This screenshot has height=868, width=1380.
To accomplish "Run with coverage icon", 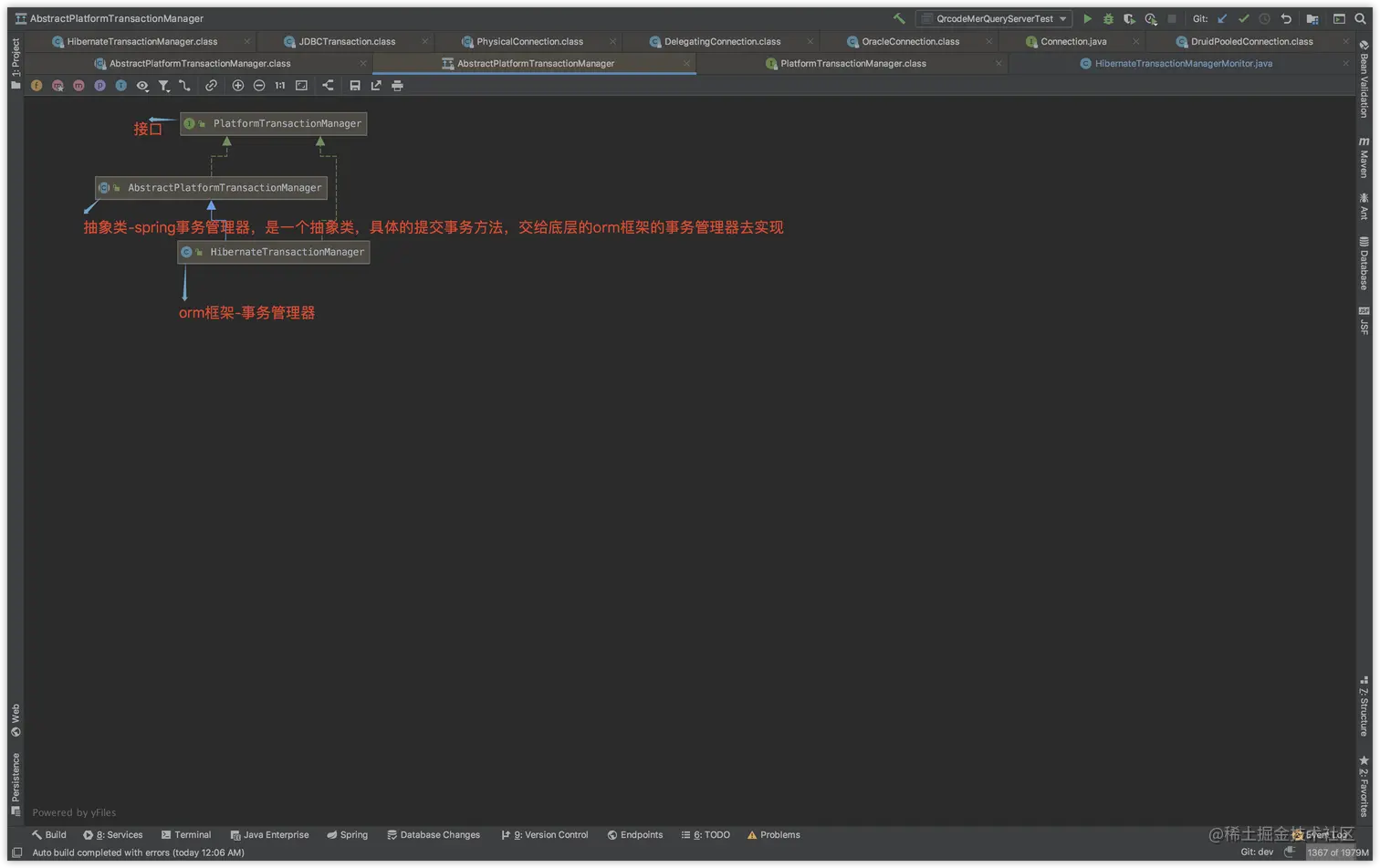I will point(1129,18).
